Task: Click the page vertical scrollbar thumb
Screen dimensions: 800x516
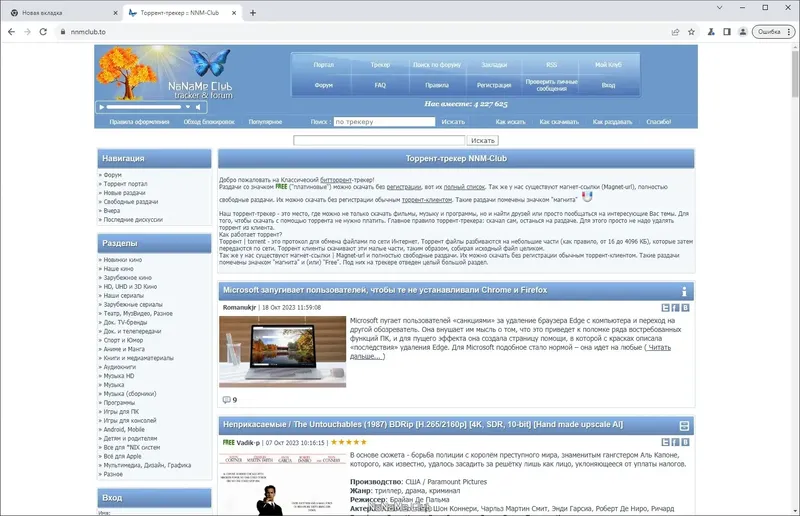Action: pos(795,73)
